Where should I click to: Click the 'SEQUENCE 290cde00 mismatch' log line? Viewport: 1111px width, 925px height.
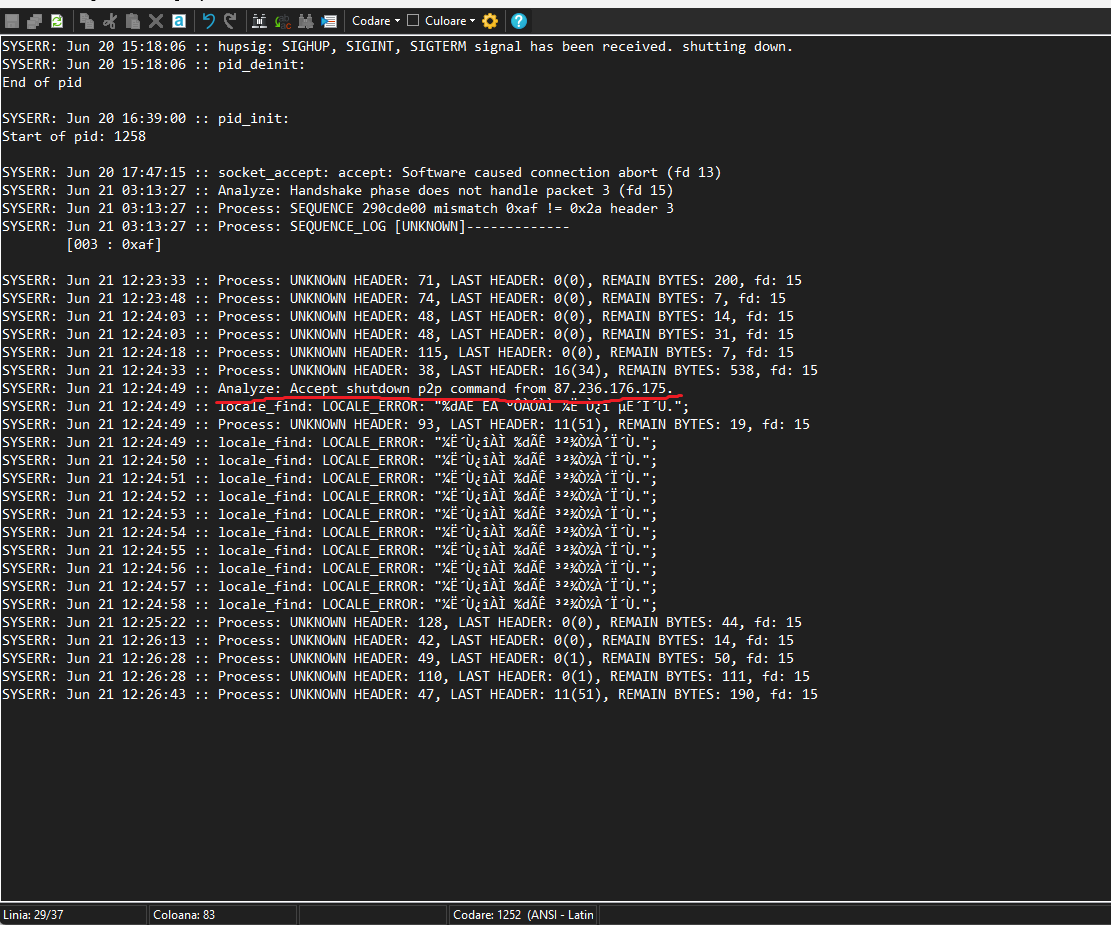coord(337,208)
